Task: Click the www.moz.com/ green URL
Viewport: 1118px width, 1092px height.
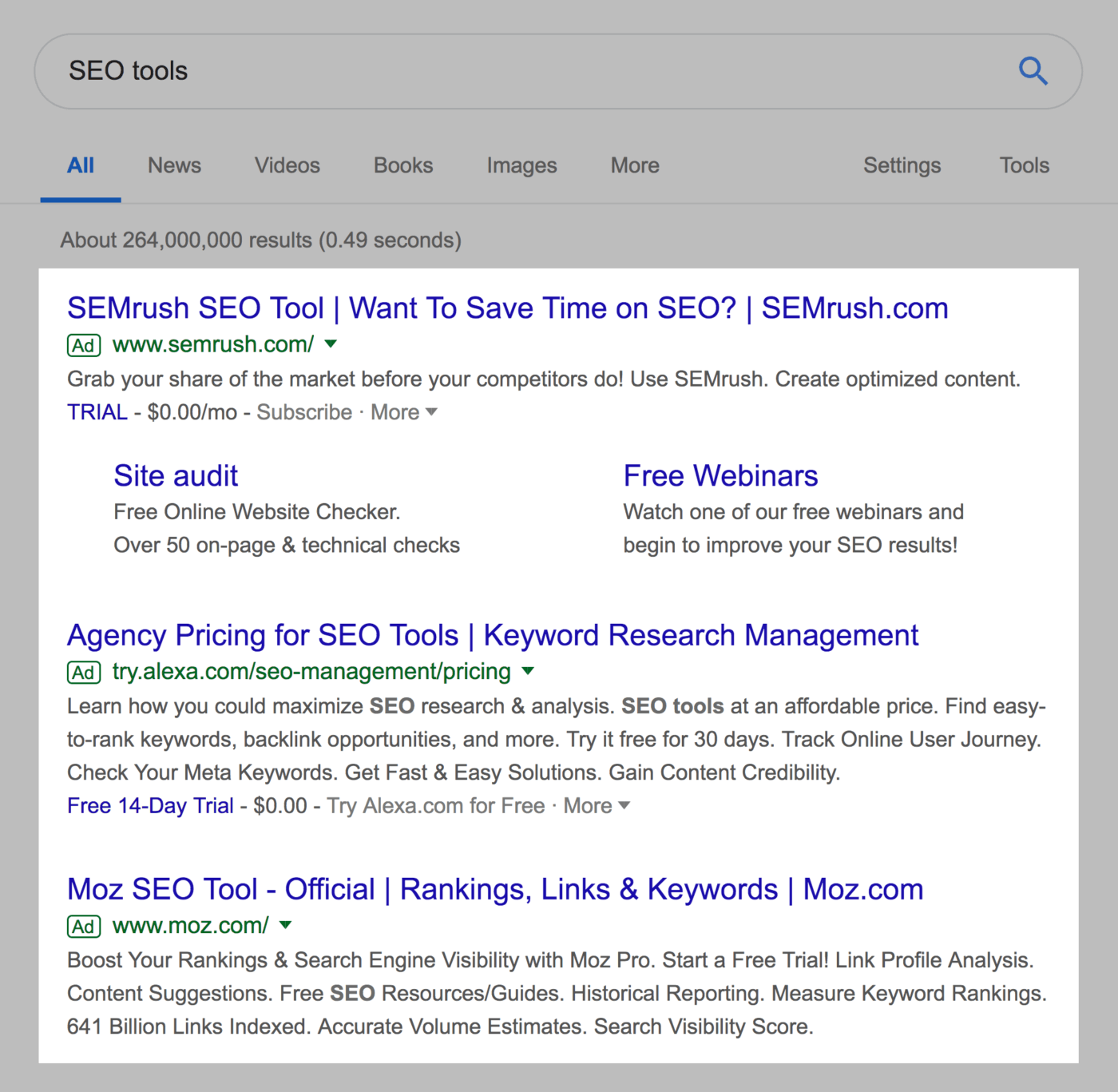Action: 191,926
